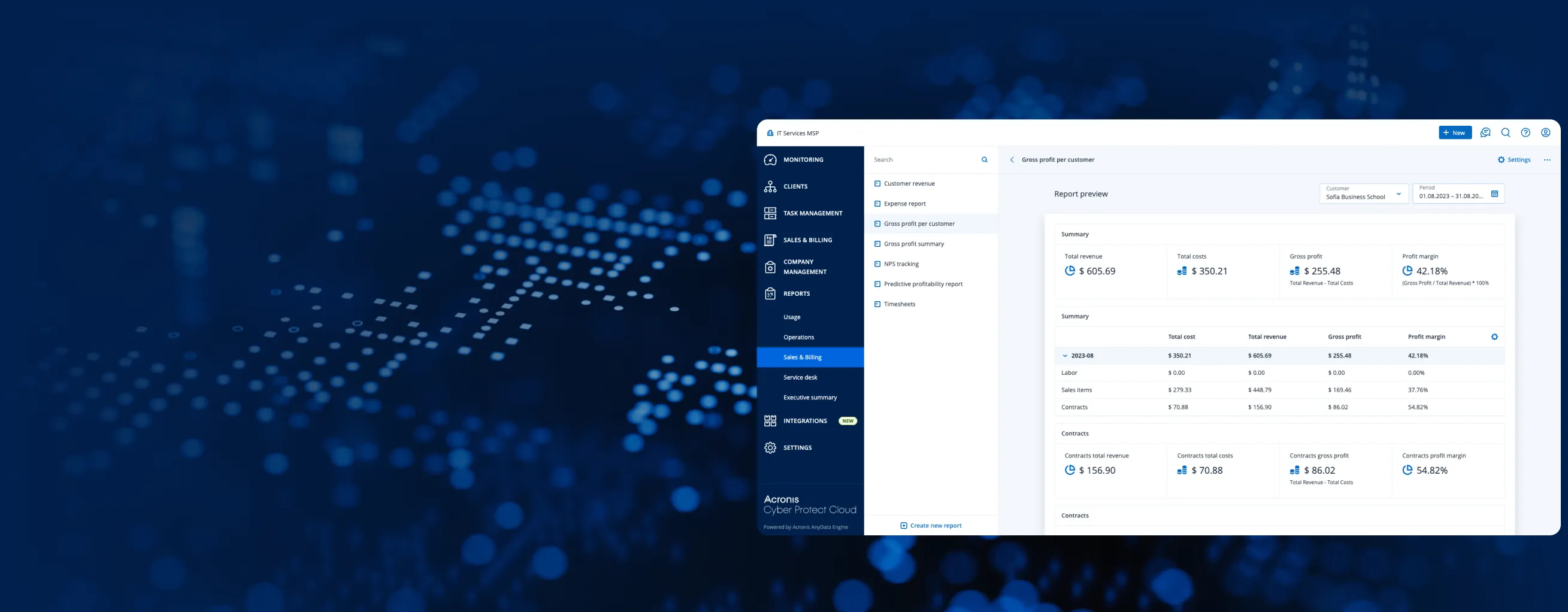The height and width of the screenshot is (612, 1568).
Task: Open Executive summary reports submenu
Action: [x=810, y=398]
